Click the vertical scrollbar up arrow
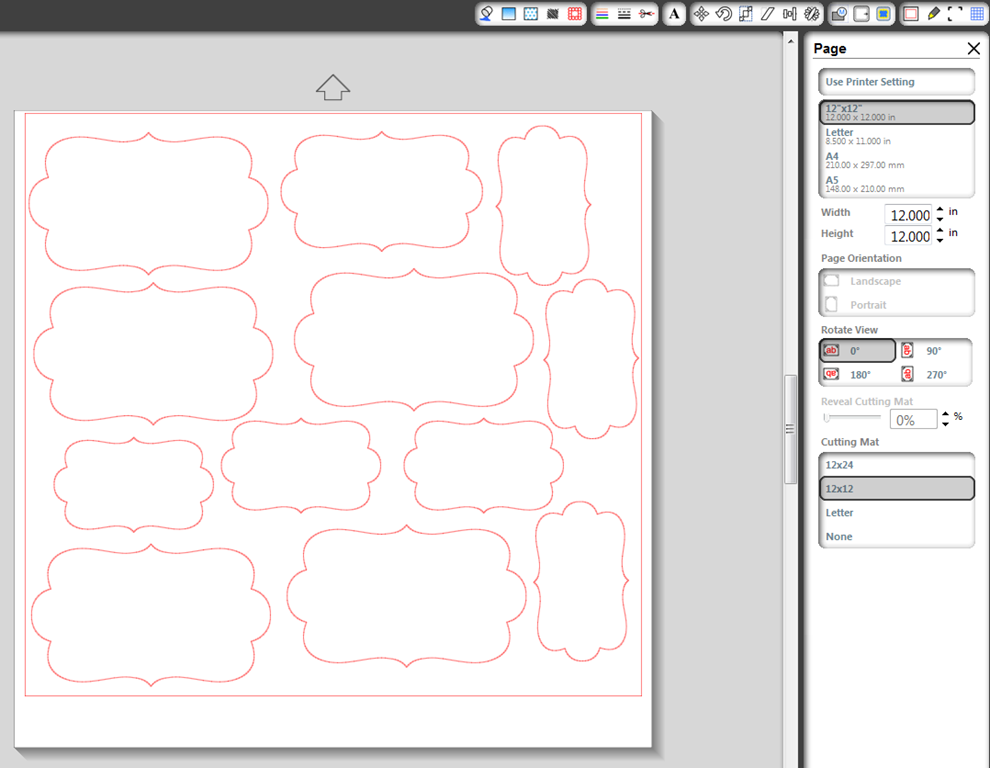The width and height of the screenshot is (990, 768). tap(790, 42)
